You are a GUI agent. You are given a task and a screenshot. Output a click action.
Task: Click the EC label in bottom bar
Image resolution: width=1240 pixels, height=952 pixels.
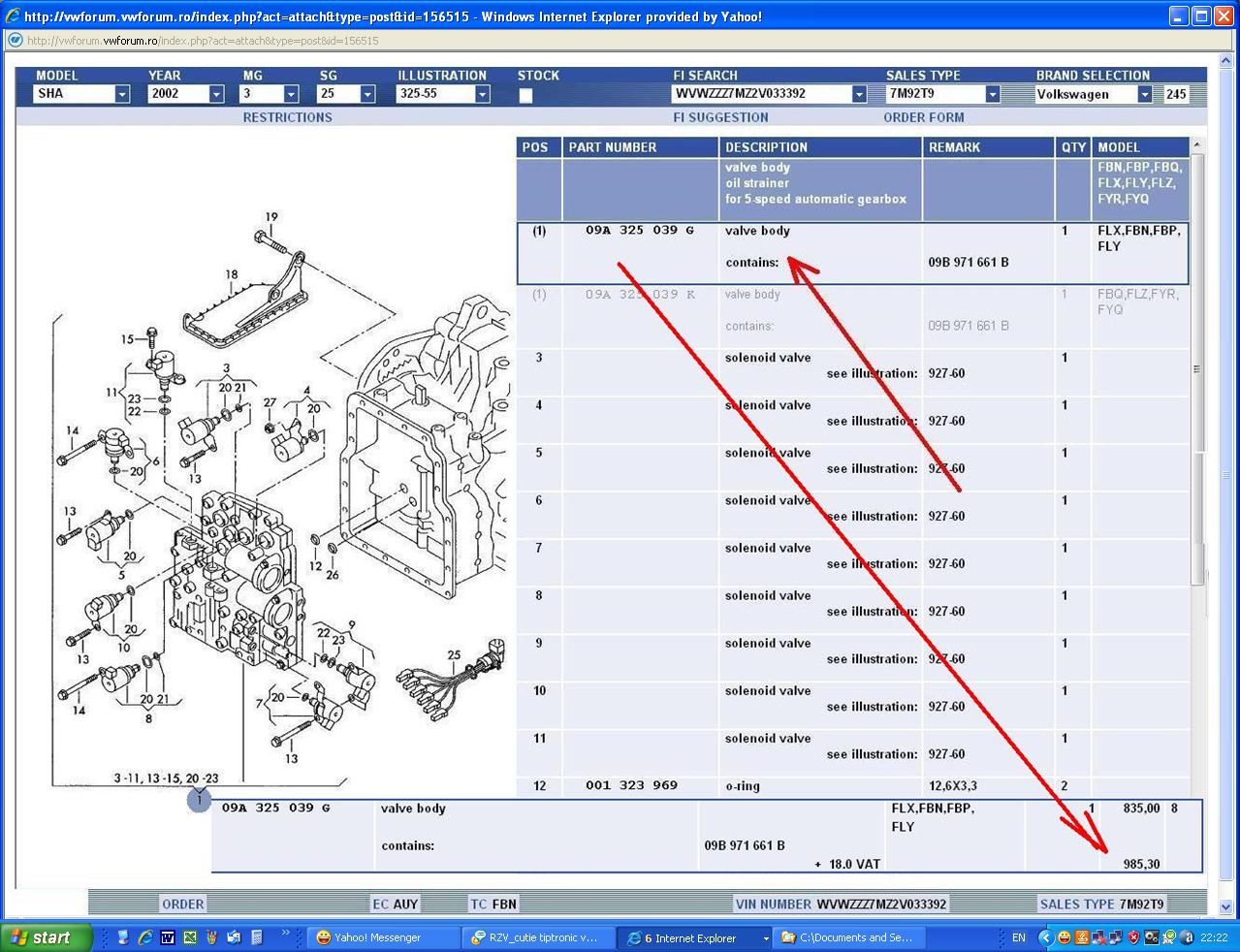(x=380, y=904)
